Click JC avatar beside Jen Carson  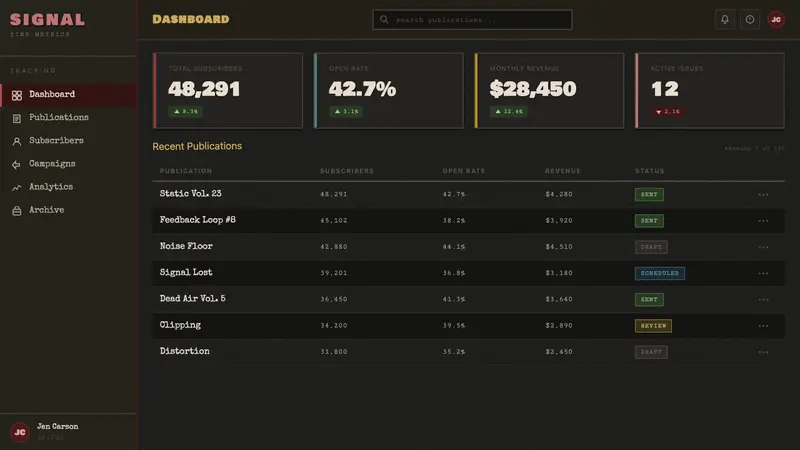pos(20,432)
